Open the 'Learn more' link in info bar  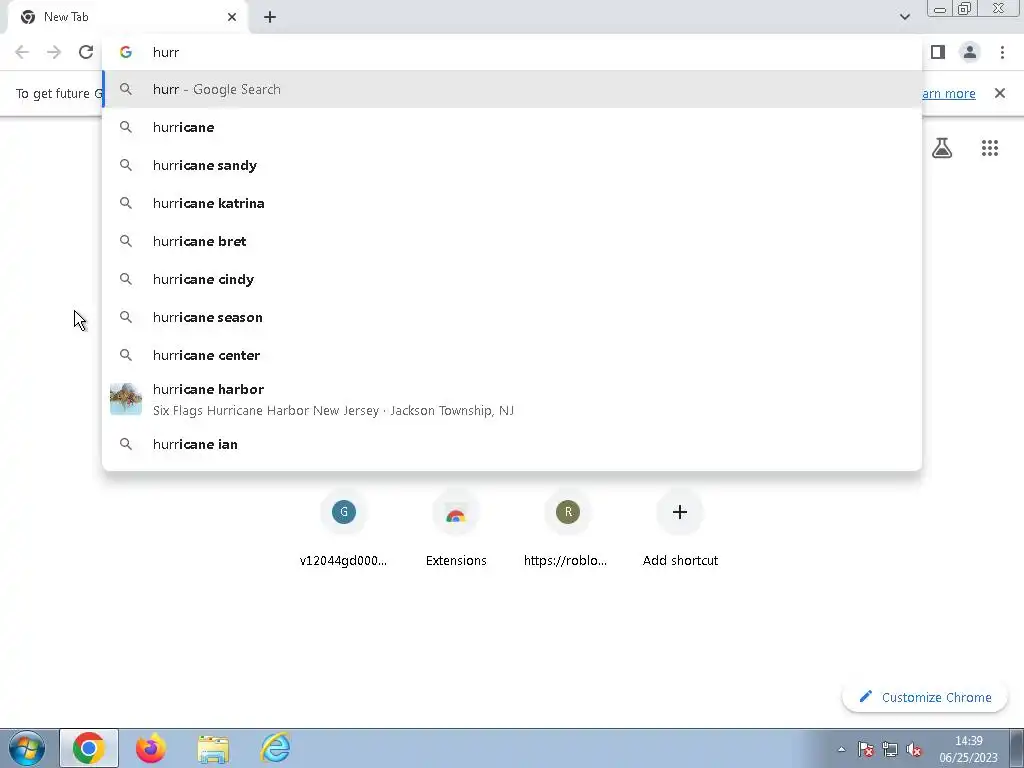coord(948,93)
